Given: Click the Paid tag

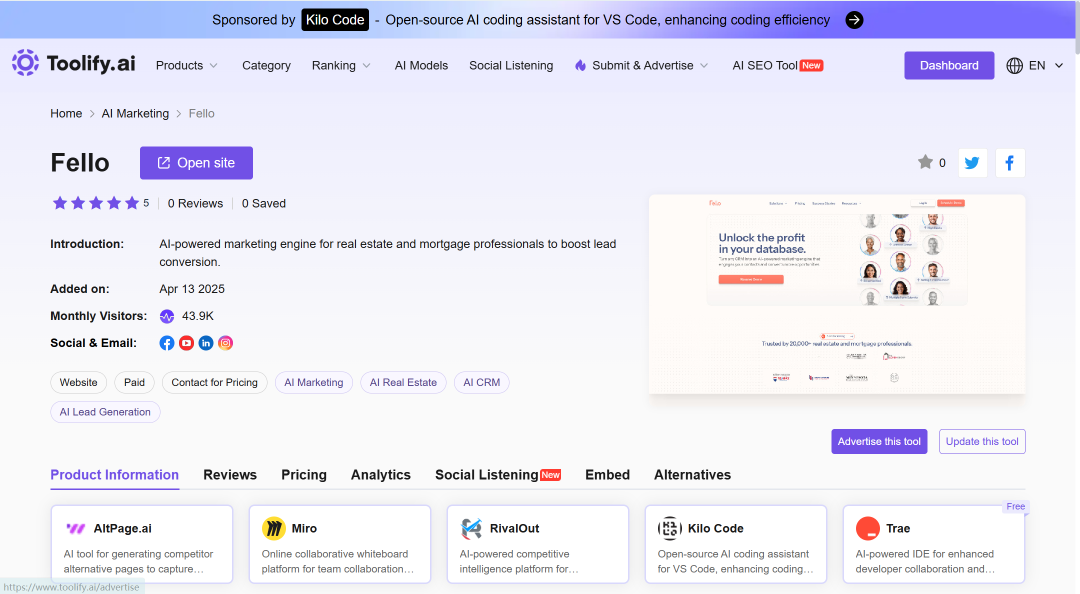Looking at the screenshot, I should [134, 382].
